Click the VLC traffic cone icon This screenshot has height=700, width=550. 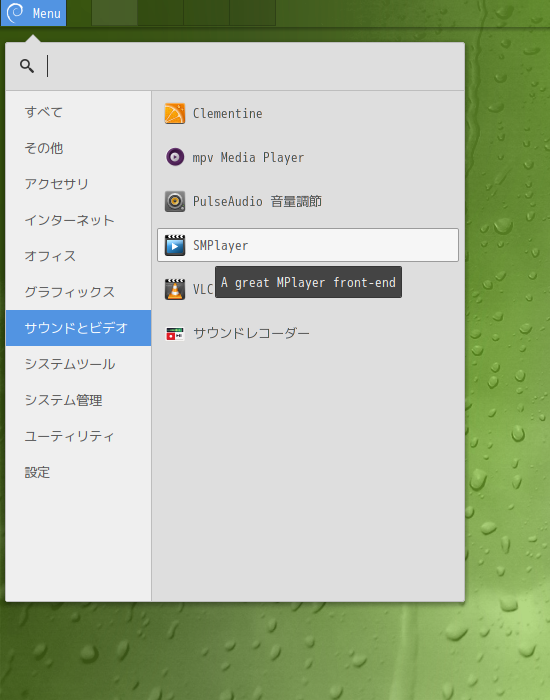175,289
